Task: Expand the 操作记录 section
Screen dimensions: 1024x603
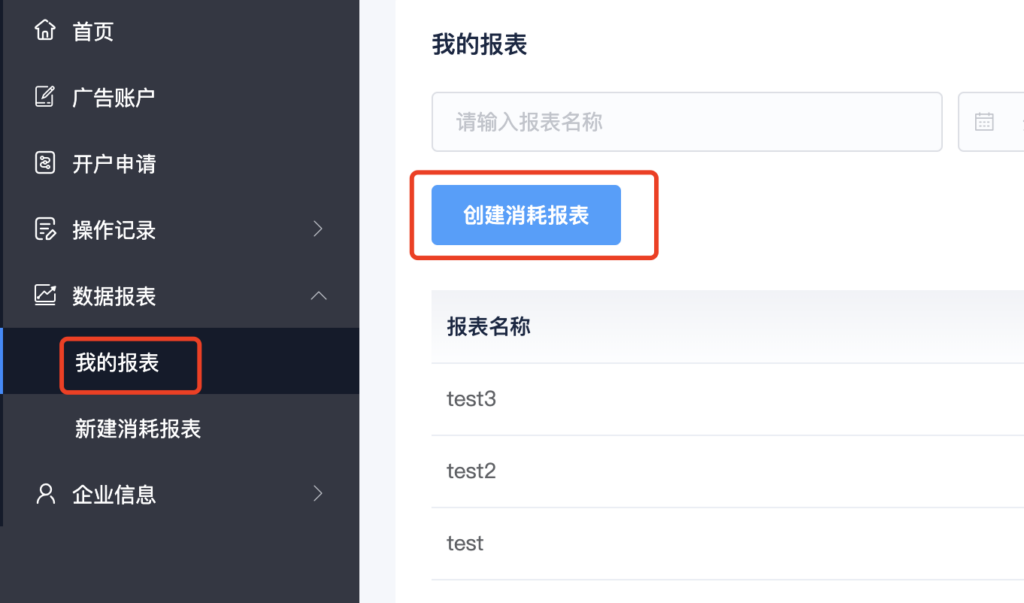Action: tap(317, 229)
